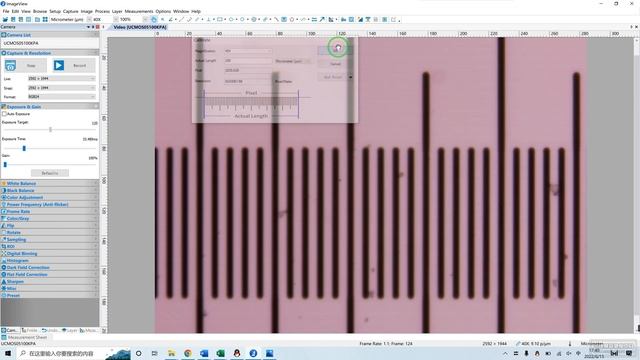Screen dimensions: 640x360
Task: Open the zoom dropdown showing 100%
Action: pos(133,20)
